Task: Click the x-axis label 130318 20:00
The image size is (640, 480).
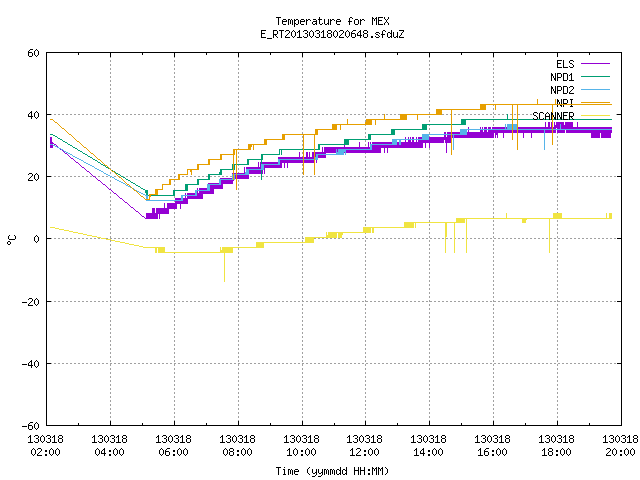Action: coord(620,446)
